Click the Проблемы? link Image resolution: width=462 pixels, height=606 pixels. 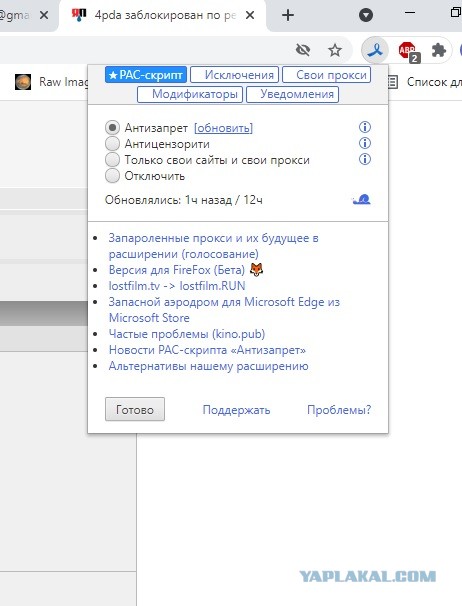(339, 410)
